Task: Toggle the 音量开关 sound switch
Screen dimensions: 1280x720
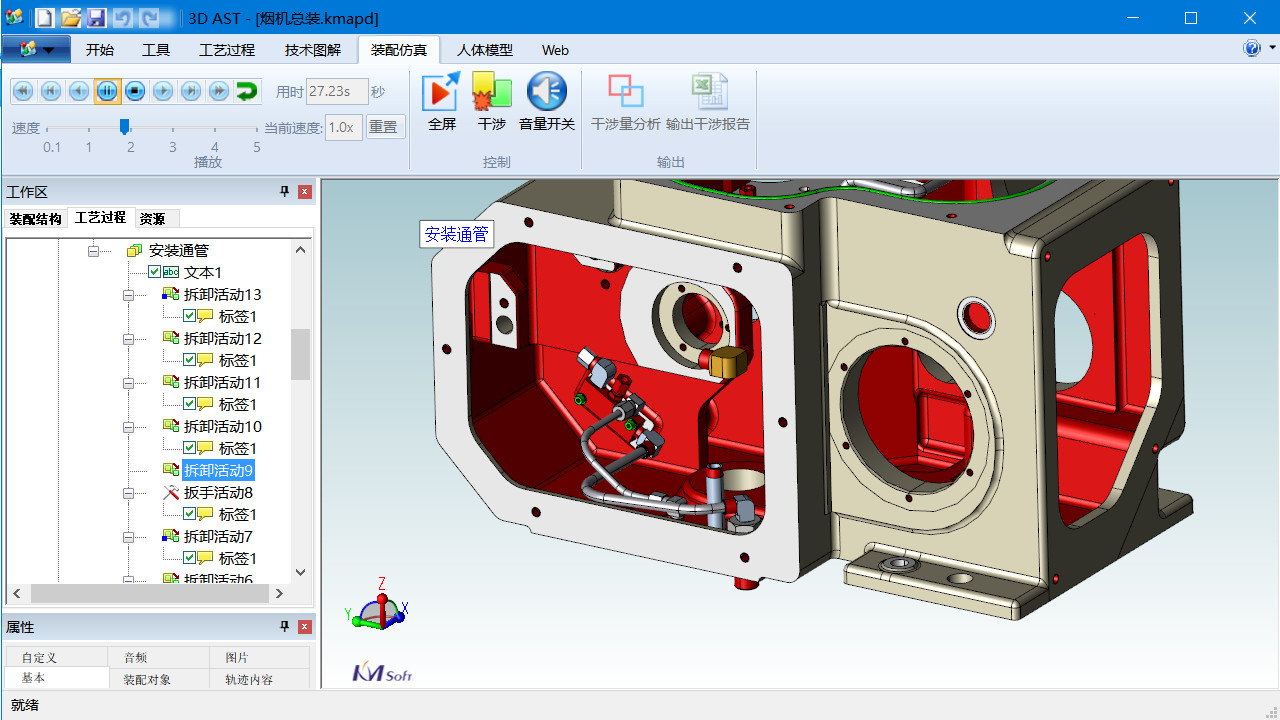Action: 547,101
